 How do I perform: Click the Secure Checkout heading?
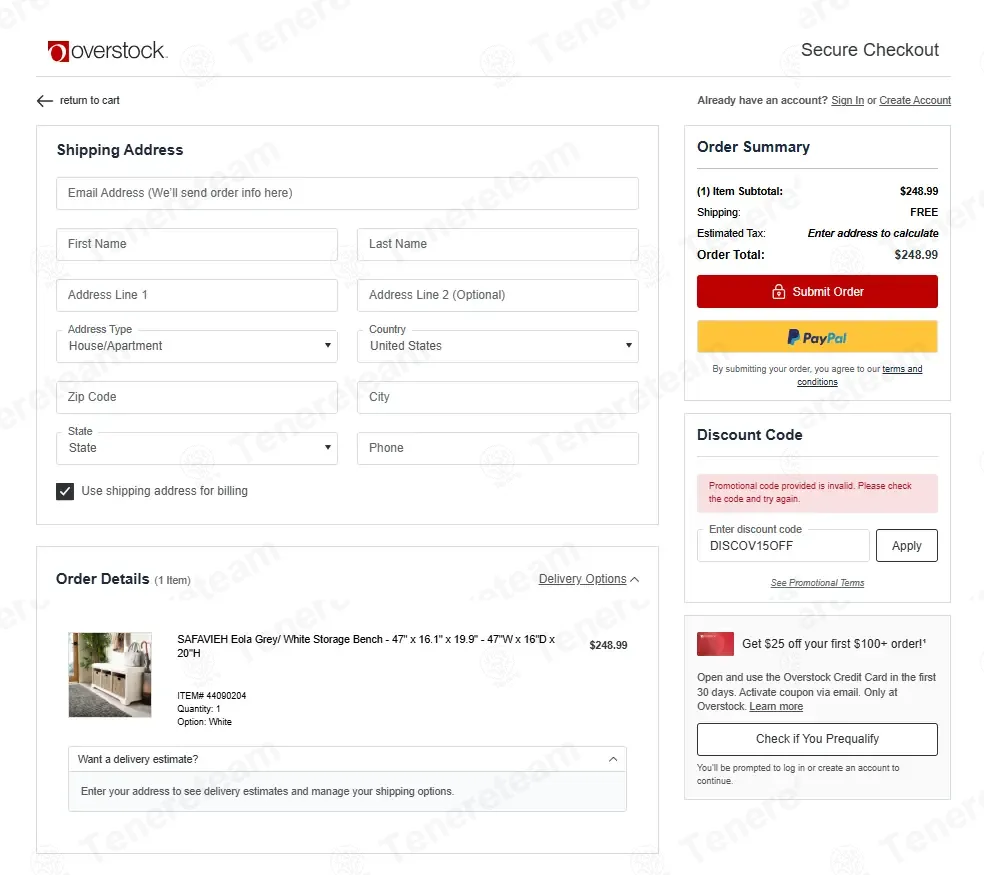870,50
